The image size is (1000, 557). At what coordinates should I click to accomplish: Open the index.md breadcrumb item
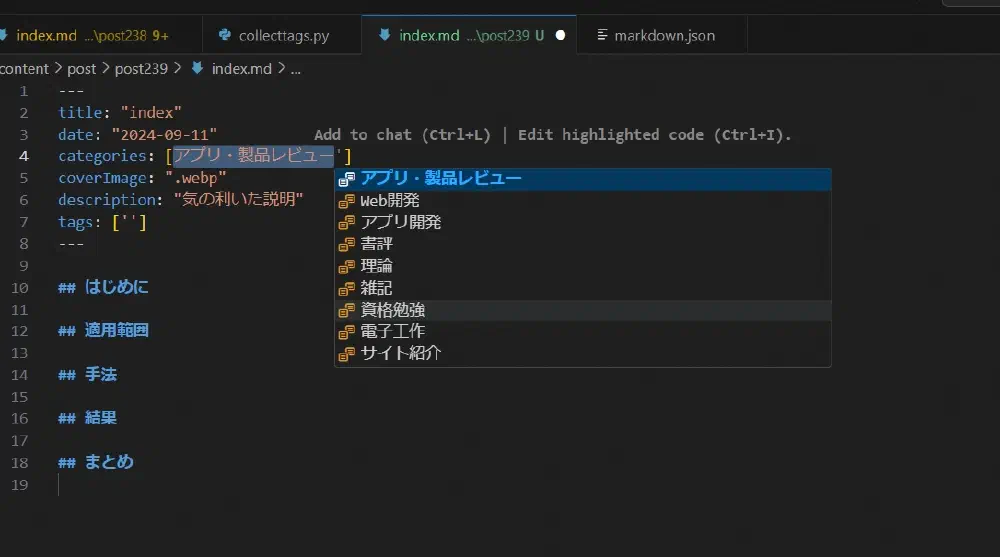pyautogui.click(x=241, y=69)
